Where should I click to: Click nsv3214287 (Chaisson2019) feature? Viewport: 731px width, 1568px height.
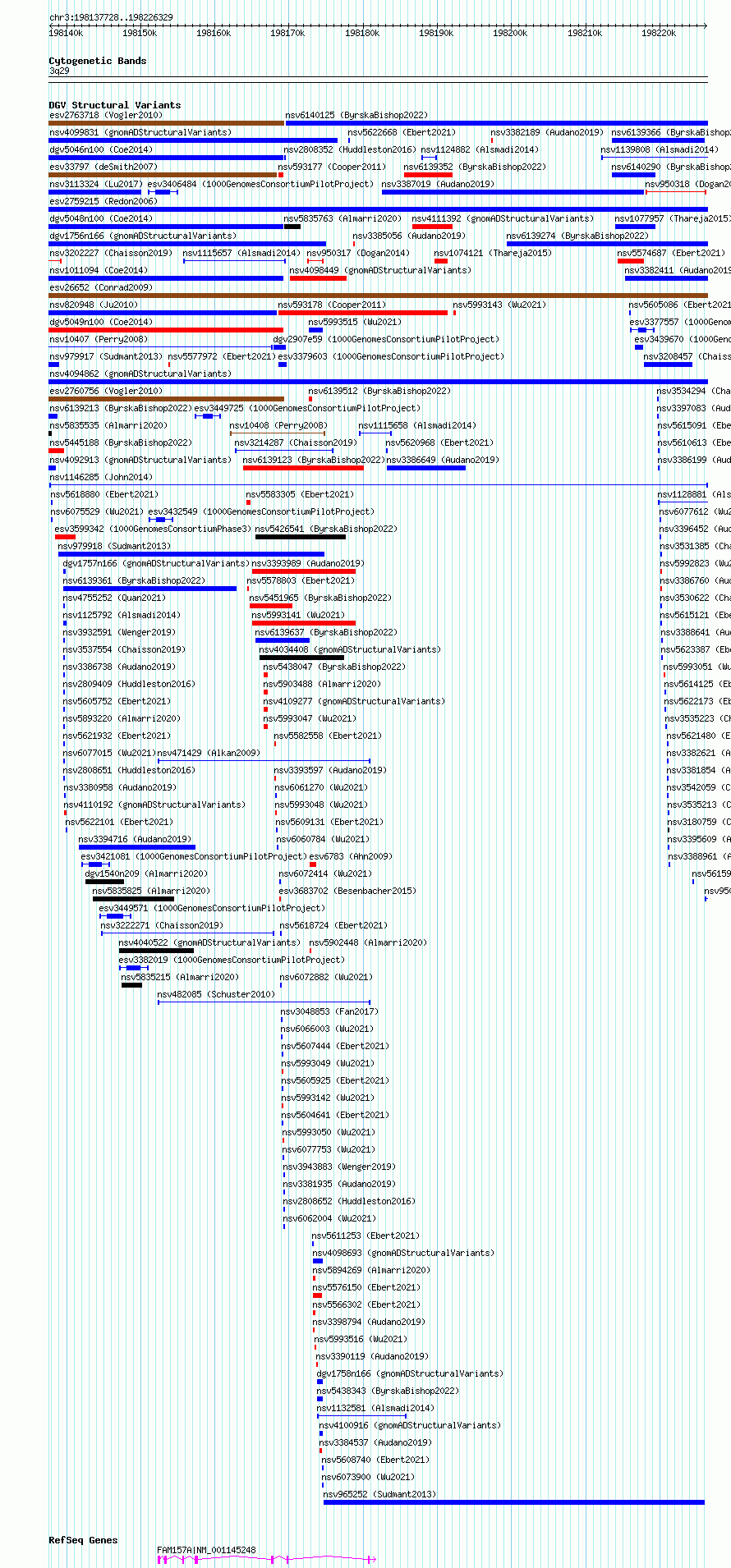pyautogui.click(x=296, y=442)
